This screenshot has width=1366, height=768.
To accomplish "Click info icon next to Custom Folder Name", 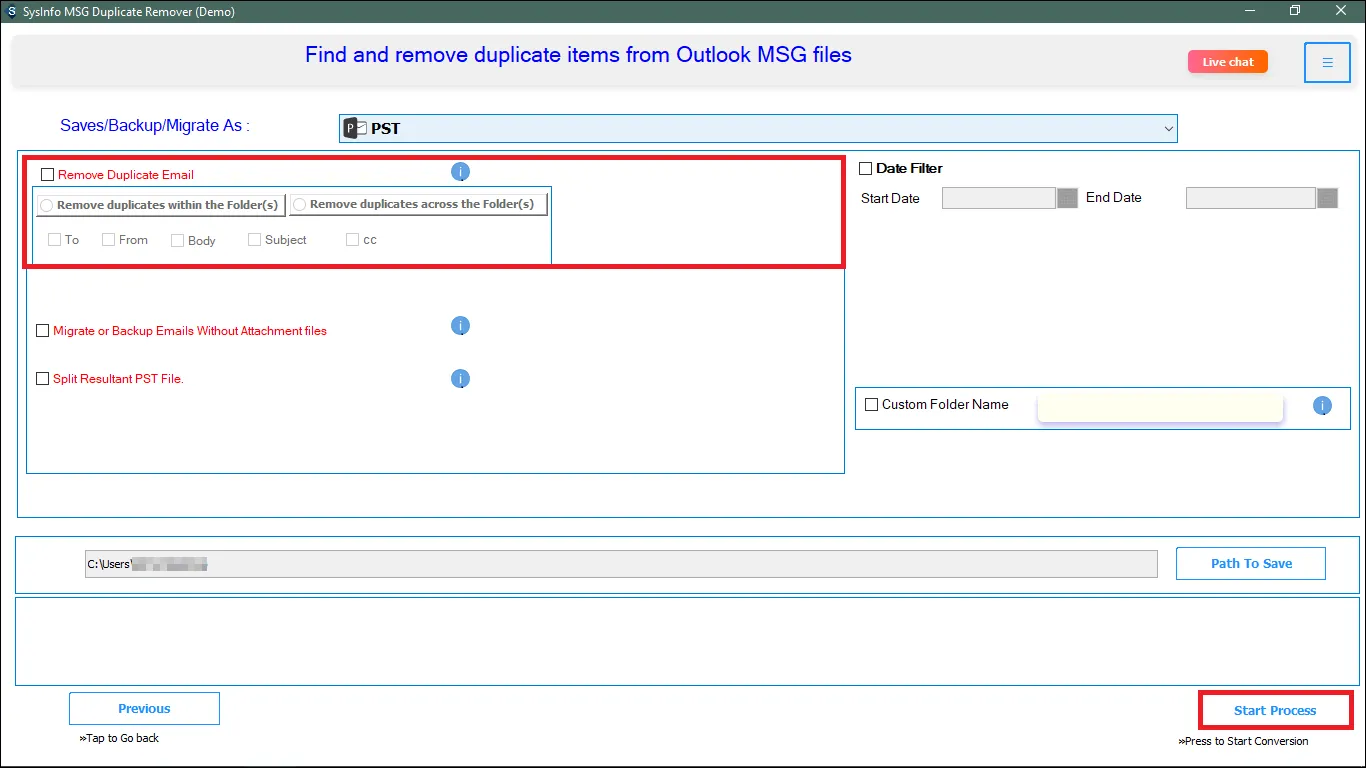I will click(1322, 405).
